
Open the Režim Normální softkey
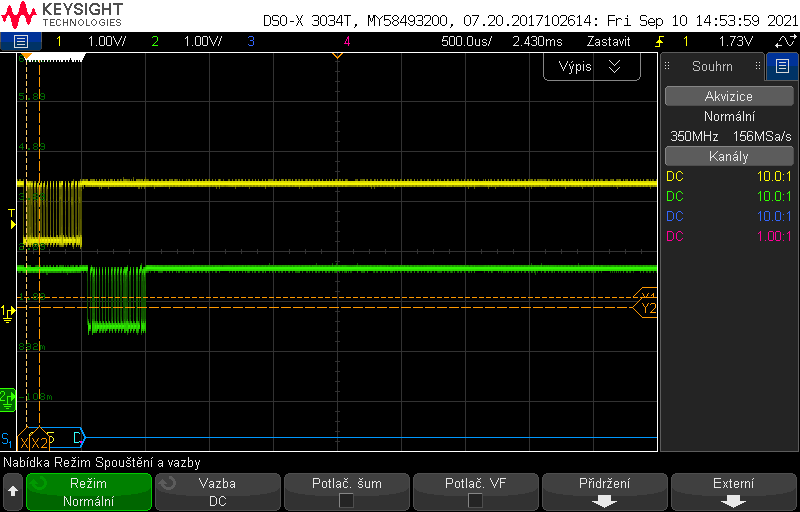coord(89,492)
